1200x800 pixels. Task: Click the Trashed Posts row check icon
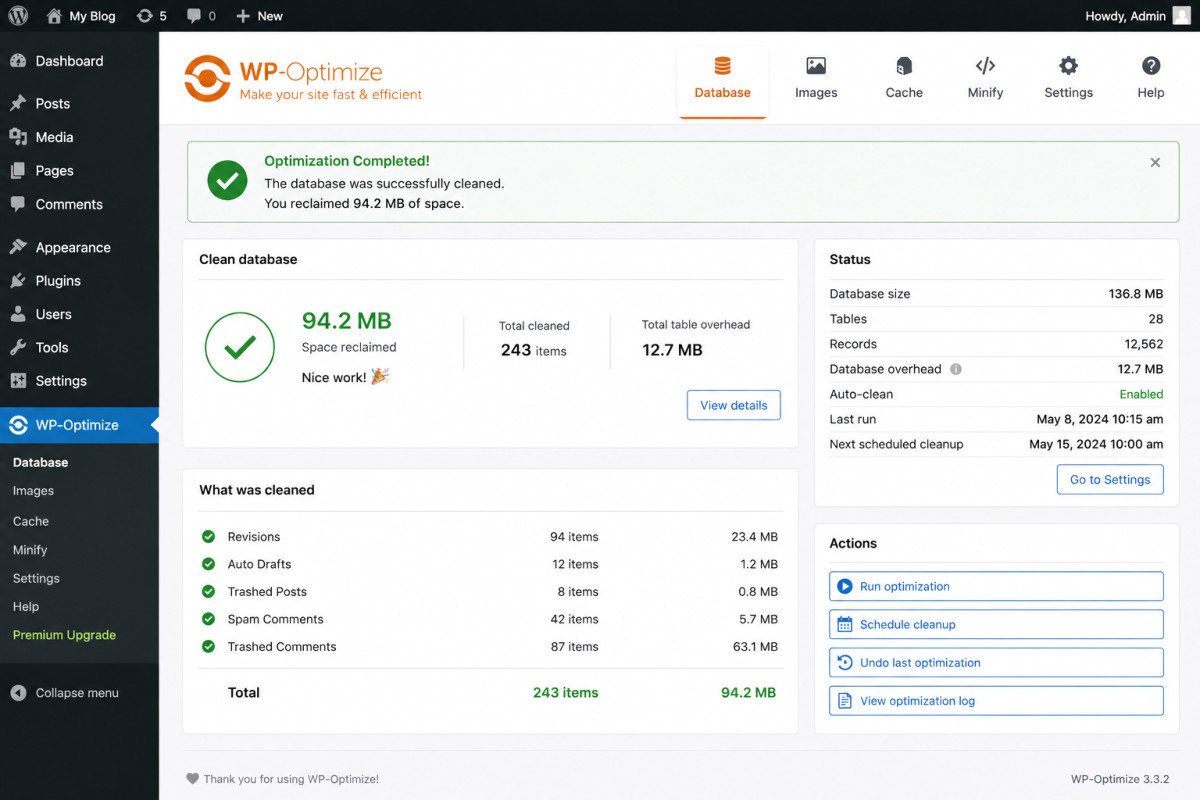[208, 592]
